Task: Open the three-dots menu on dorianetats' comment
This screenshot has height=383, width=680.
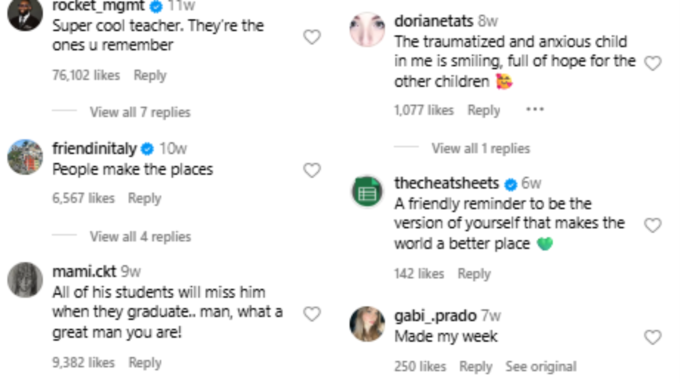Action: 535,109
